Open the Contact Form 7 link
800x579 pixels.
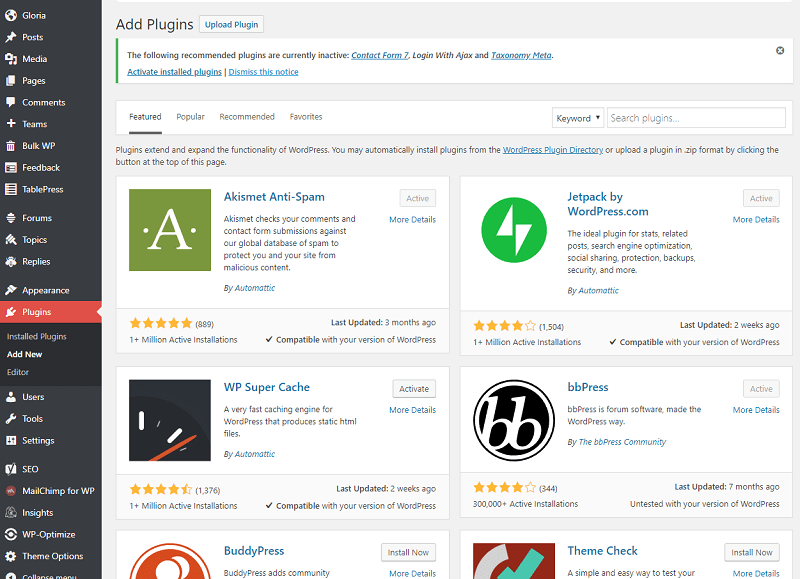click(x=380, y=55)
